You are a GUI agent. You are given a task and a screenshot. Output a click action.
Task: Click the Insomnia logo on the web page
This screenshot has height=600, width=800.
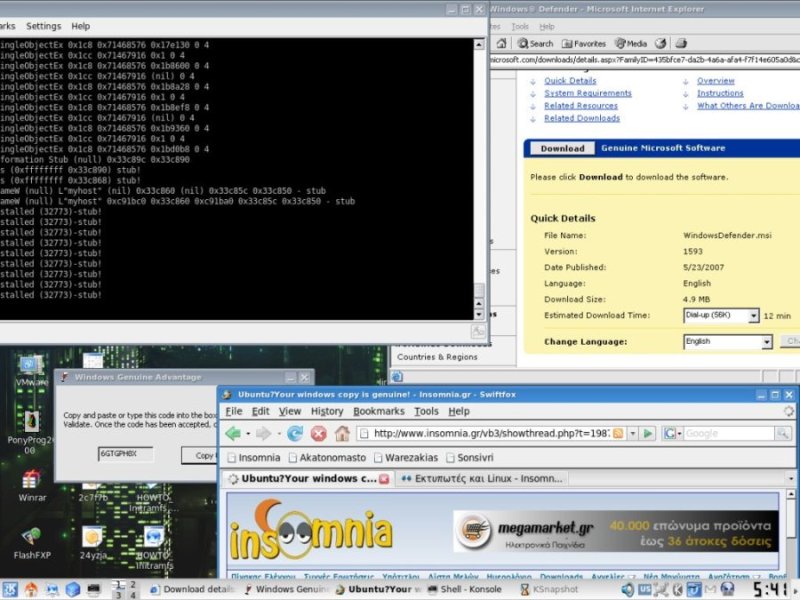tap(311, 531)
